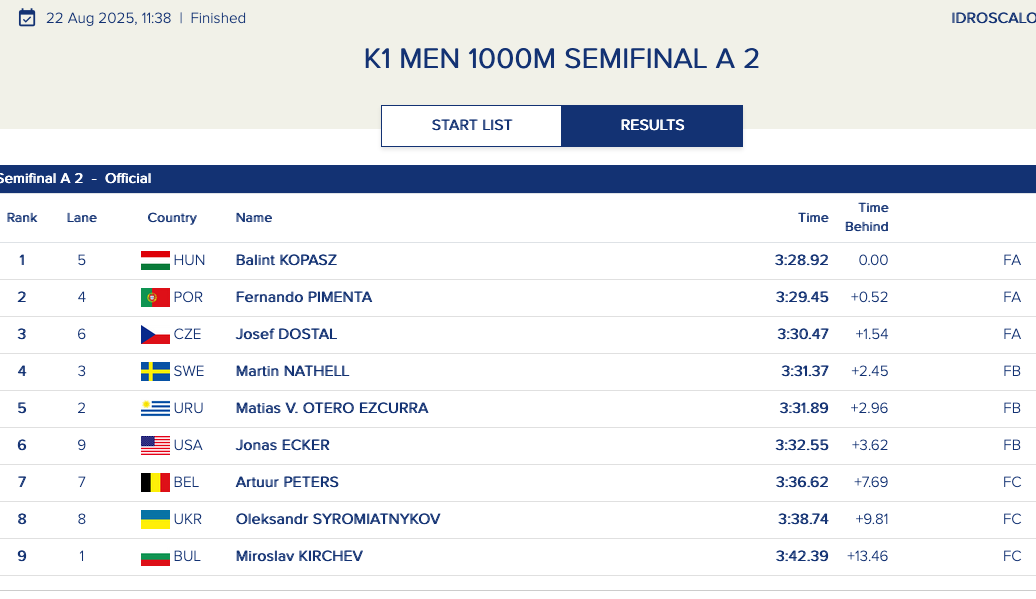Open Fernando PIMENTA athlete link
This screenshot has height=599, width=1036.
[x=303, y=297]
